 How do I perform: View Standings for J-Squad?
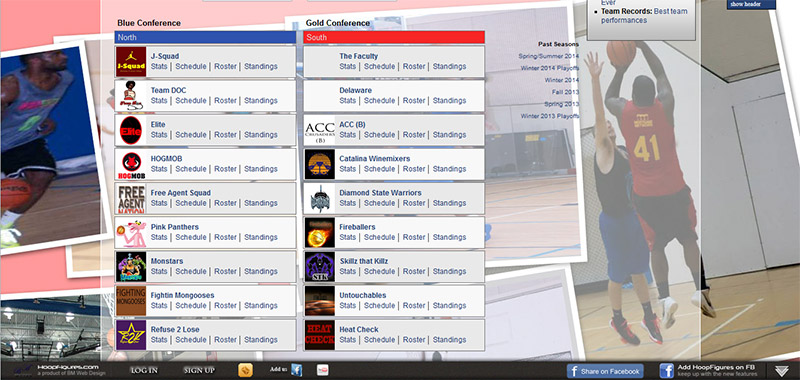[x=261, y=66]
